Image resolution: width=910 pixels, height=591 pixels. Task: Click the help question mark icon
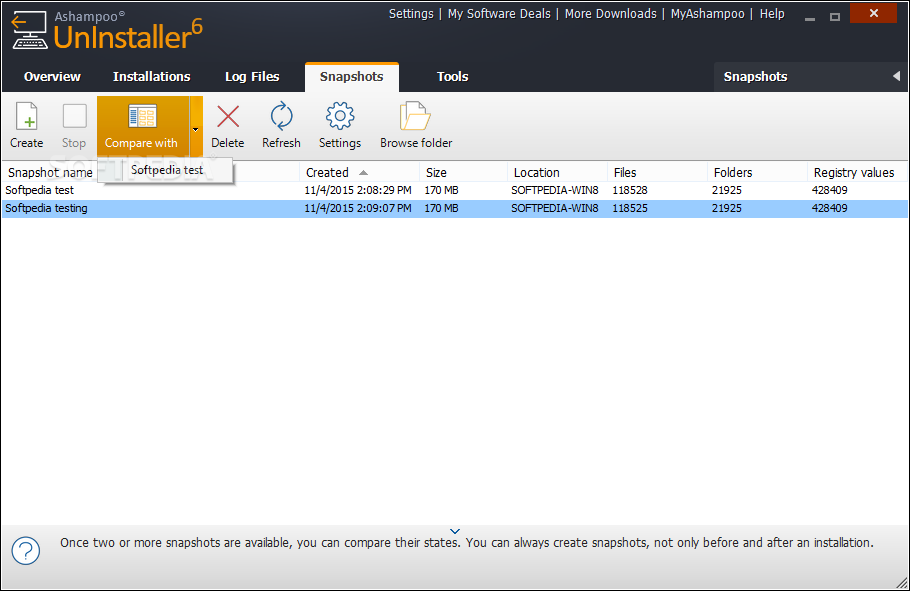point(26,550)
